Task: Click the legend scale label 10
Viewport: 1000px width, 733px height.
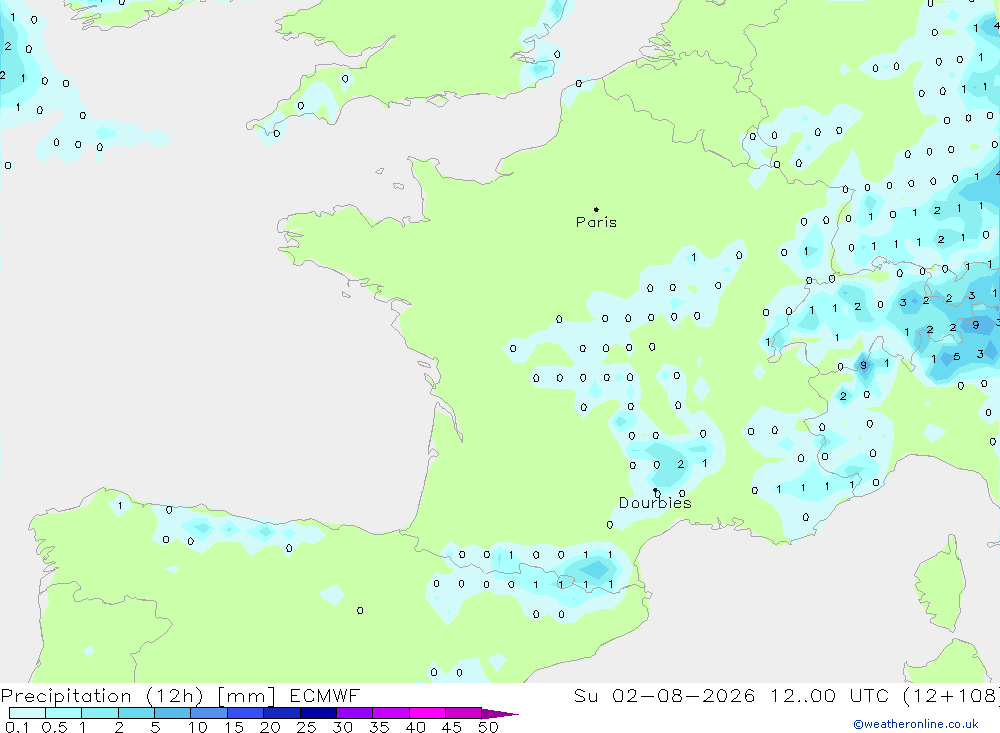Action: [197, 727]
